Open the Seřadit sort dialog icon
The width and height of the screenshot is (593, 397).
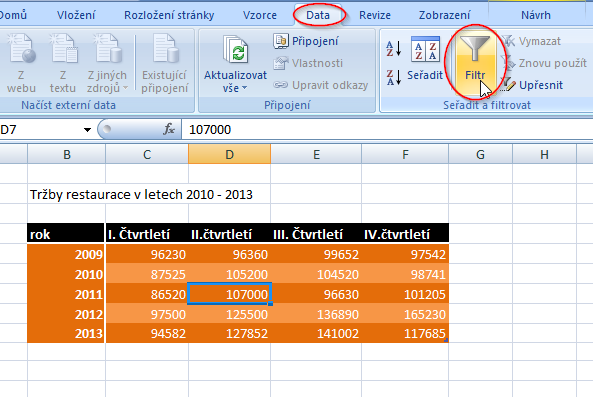point(425,49)
